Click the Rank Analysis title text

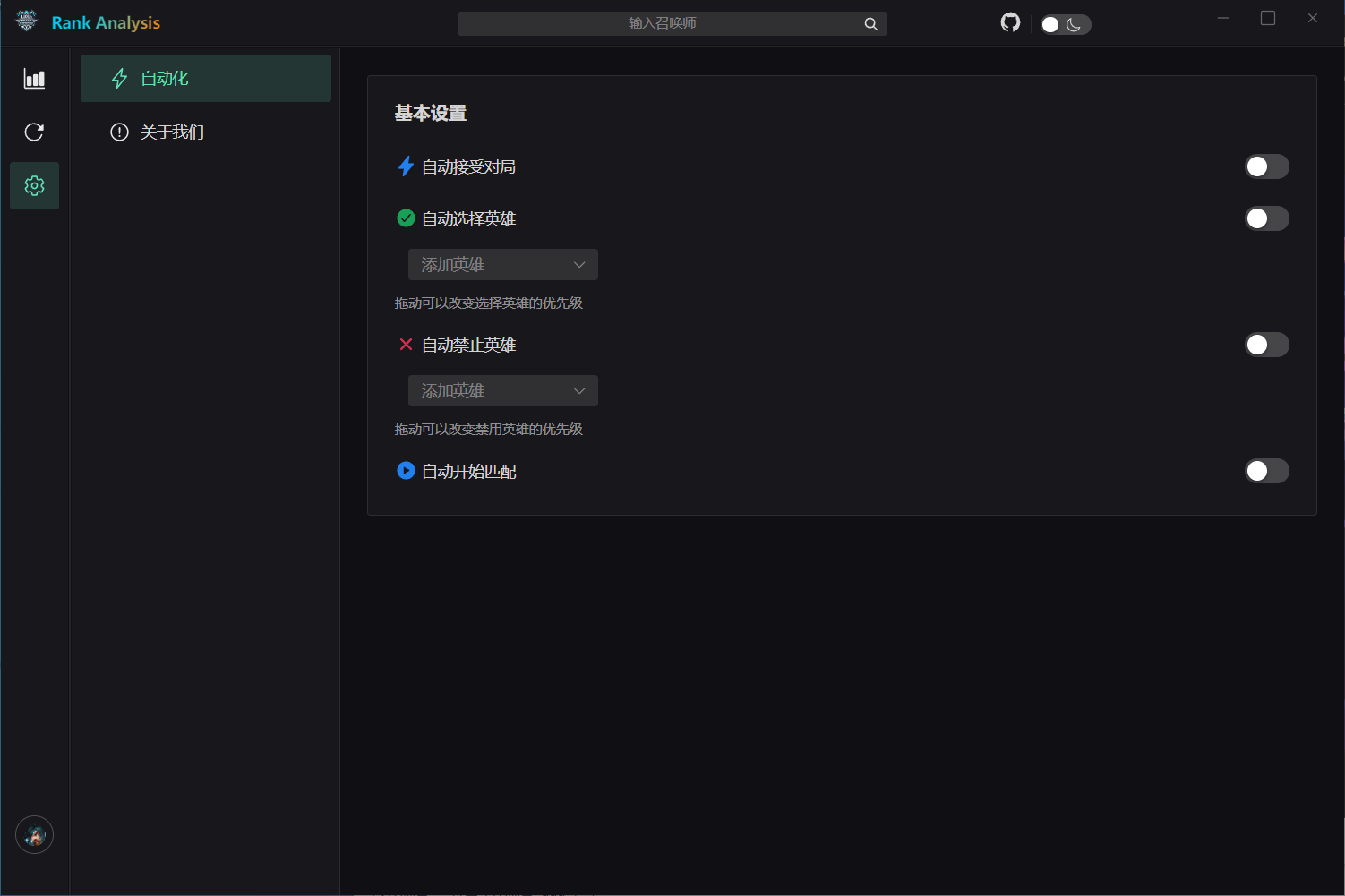click(x=106, y=22)
